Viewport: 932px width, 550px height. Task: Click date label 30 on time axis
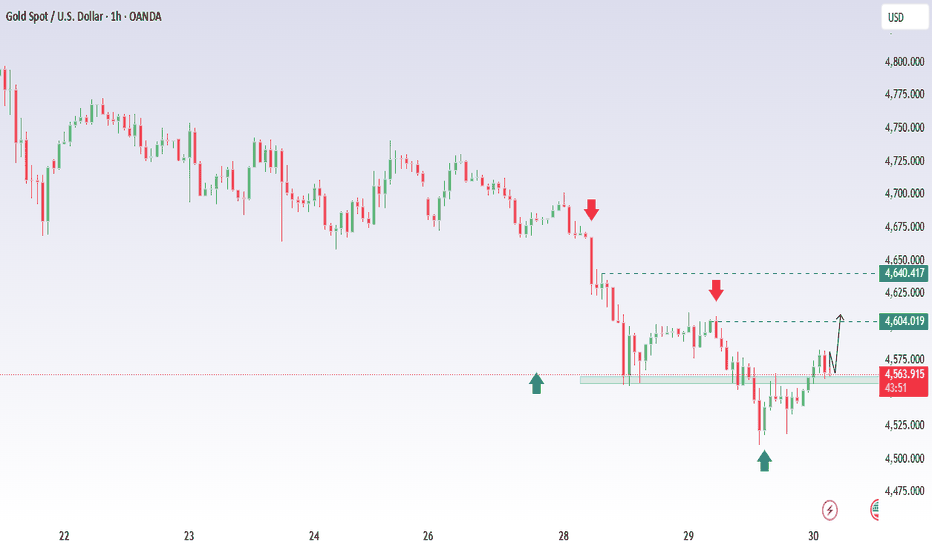[x=814, y=537]
